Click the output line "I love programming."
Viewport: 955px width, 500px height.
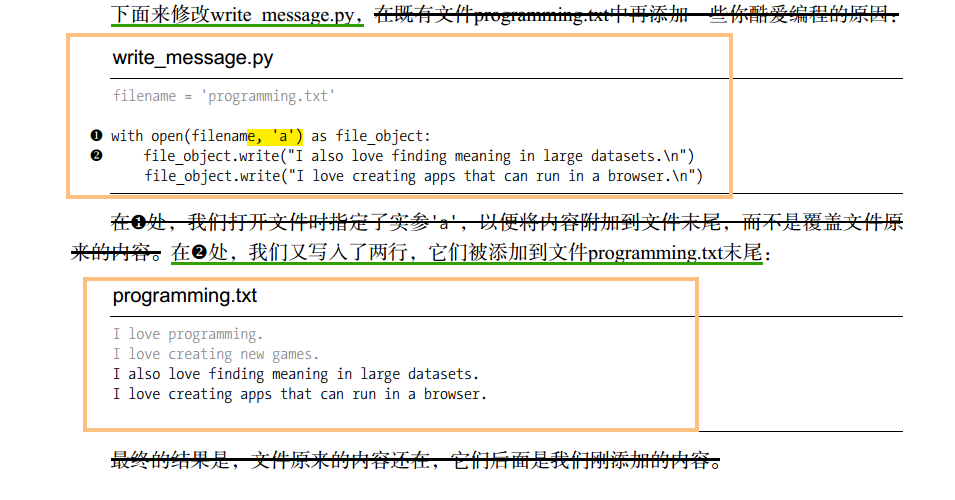(x=188, y=334)
